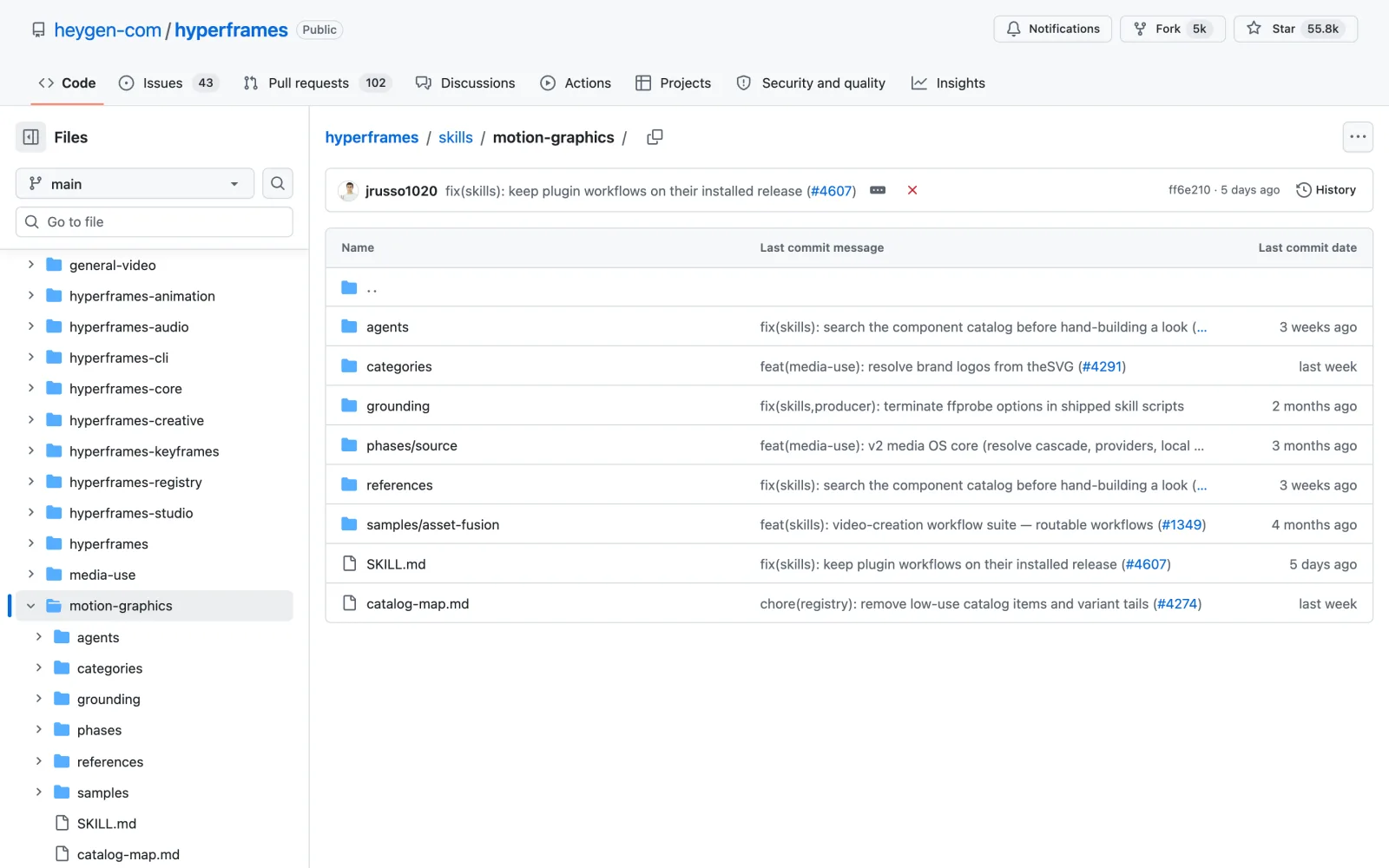Image resolution: width=1389 pixels, height=868 pixels.
Task: Expand the phases subfolder chevron
Action: (x=38, y=730)
